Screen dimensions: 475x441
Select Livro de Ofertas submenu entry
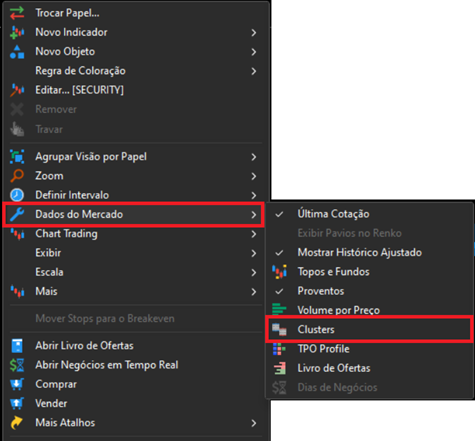pyautogui.click(x=369, y=368)
